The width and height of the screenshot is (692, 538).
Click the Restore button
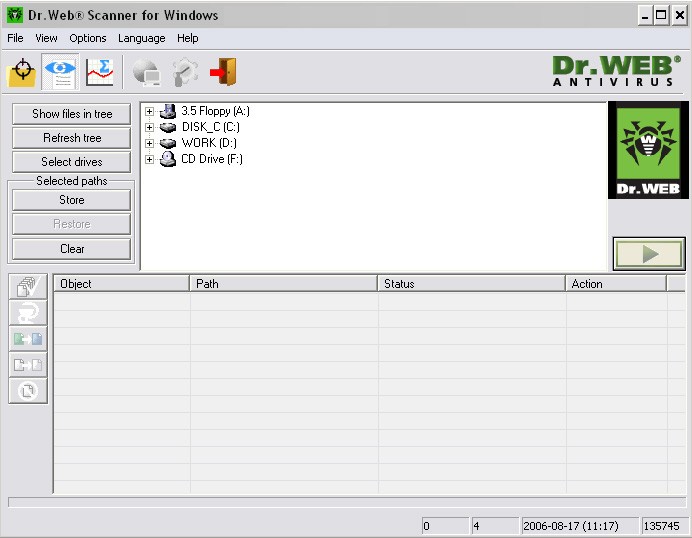point(71,224)
